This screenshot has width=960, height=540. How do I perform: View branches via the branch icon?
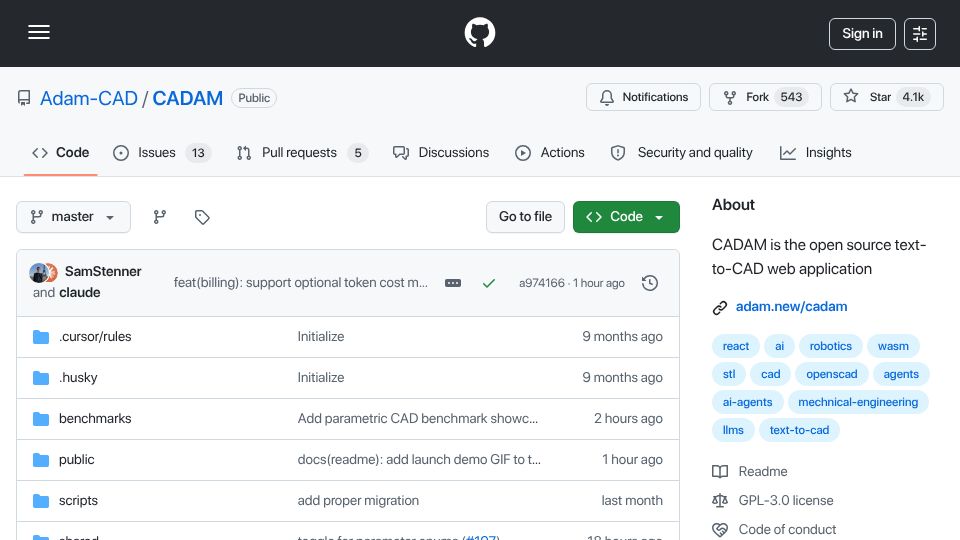coord(160,217)
